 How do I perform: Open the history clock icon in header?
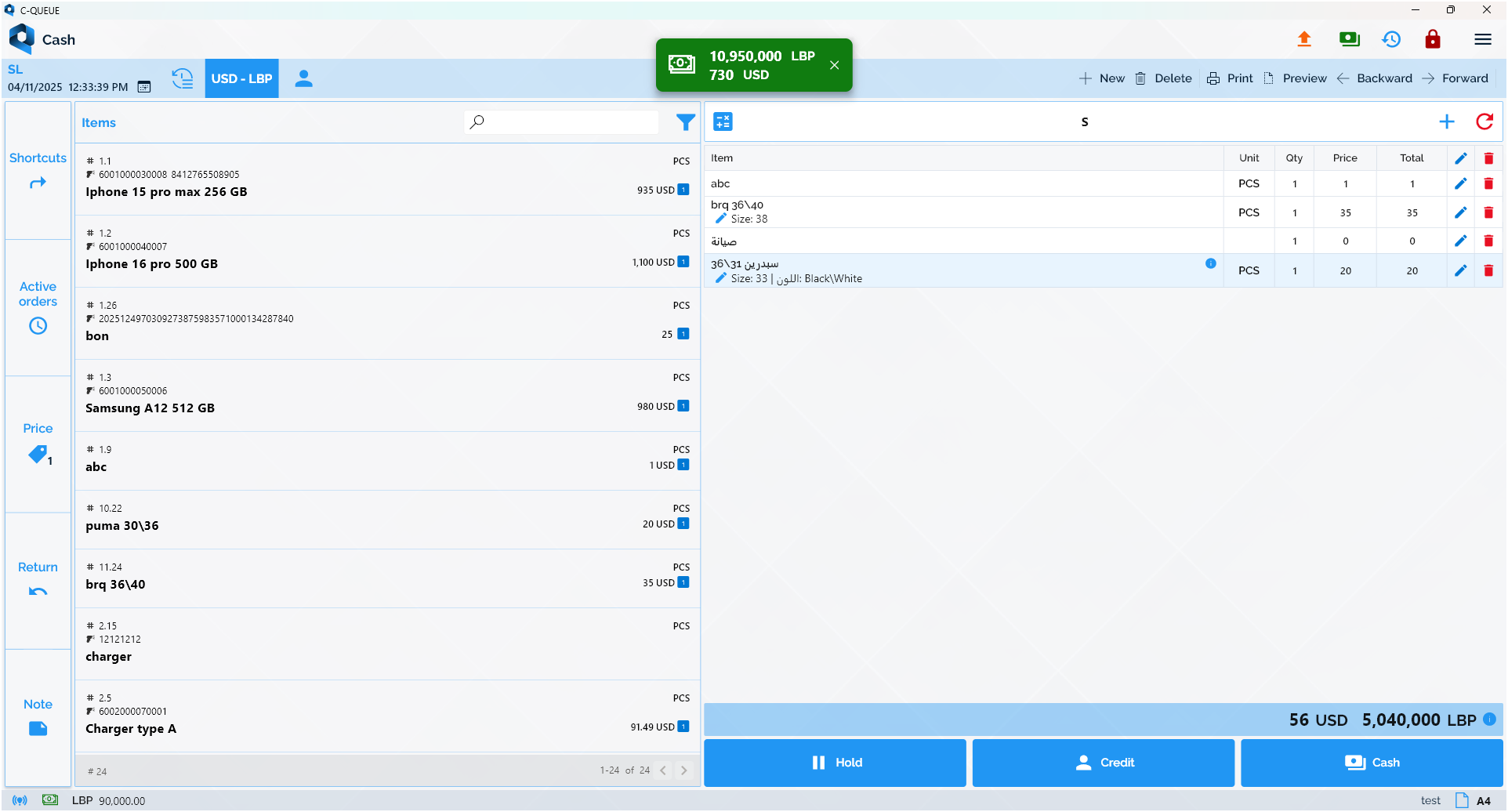1391,39
